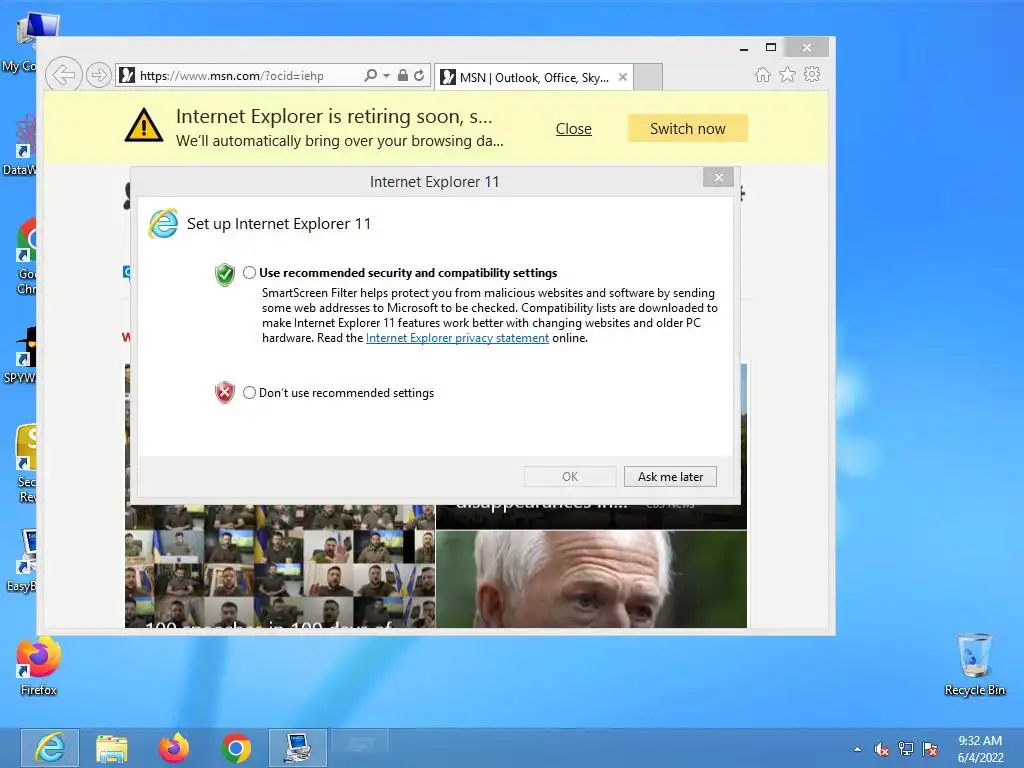Screen dimensions: 1024x768
Task: Open the computer app icon on taskbar
Action: 298,748
